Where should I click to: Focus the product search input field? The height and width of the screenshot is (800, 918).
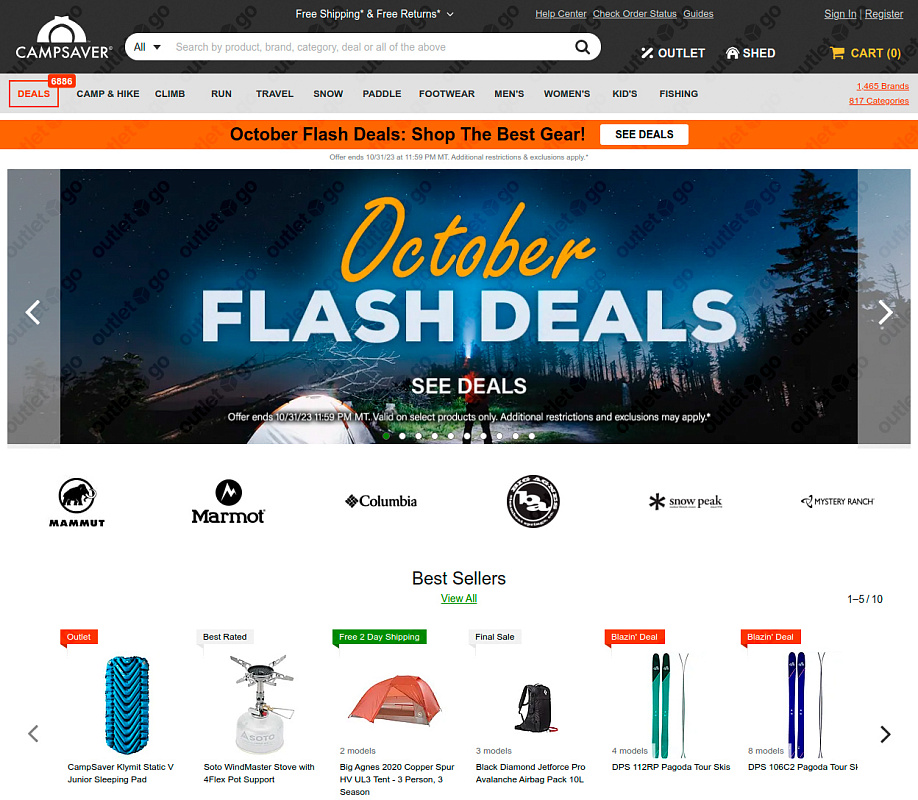pyautogui.click(x=372, y=47)
